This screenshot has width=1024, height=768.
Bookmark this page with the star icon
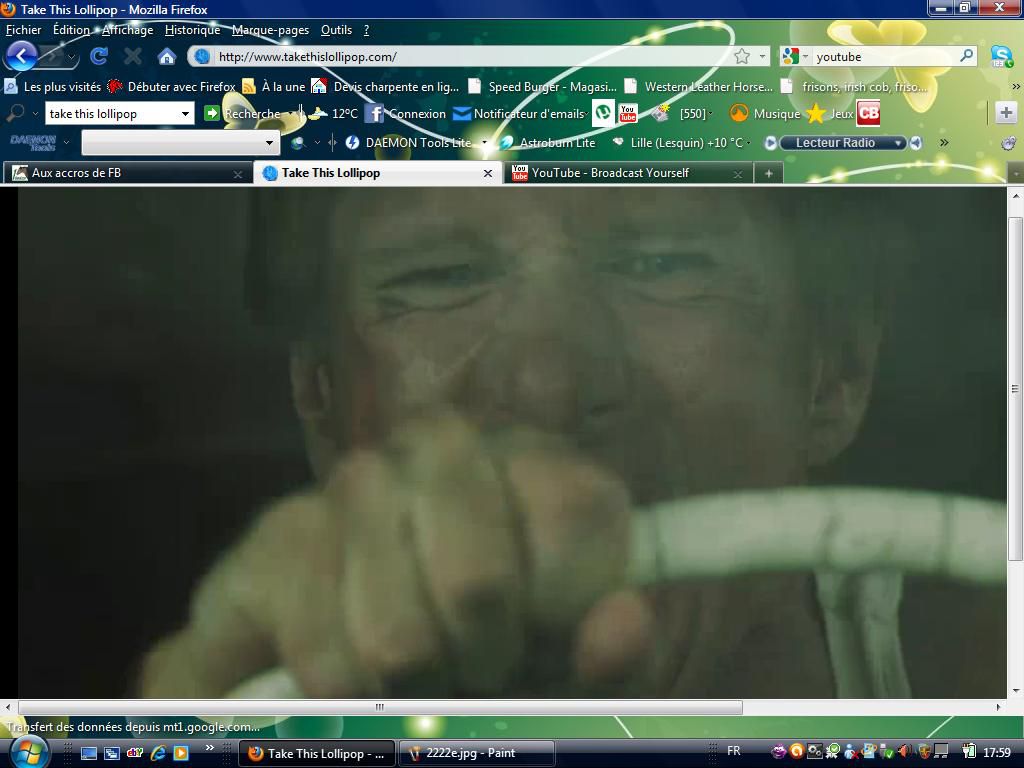(x=742, y=56)
